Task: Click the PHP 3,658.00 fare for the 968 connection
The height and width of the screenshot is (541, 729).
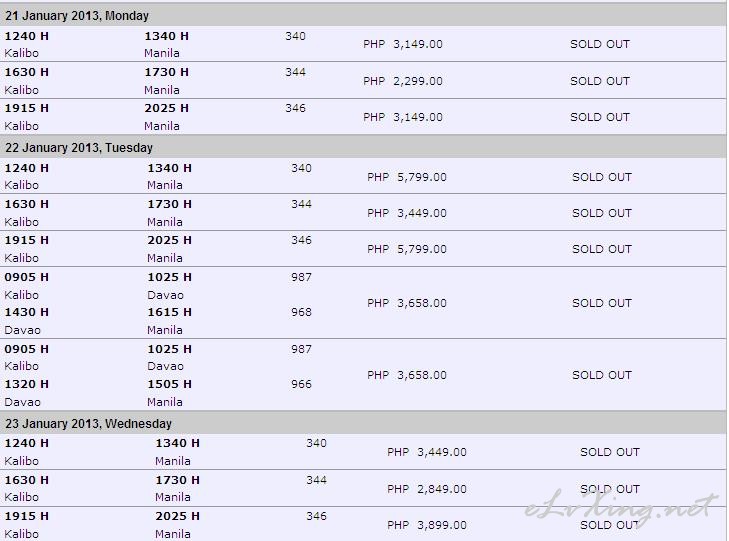Action: click(x=407, y=303)
